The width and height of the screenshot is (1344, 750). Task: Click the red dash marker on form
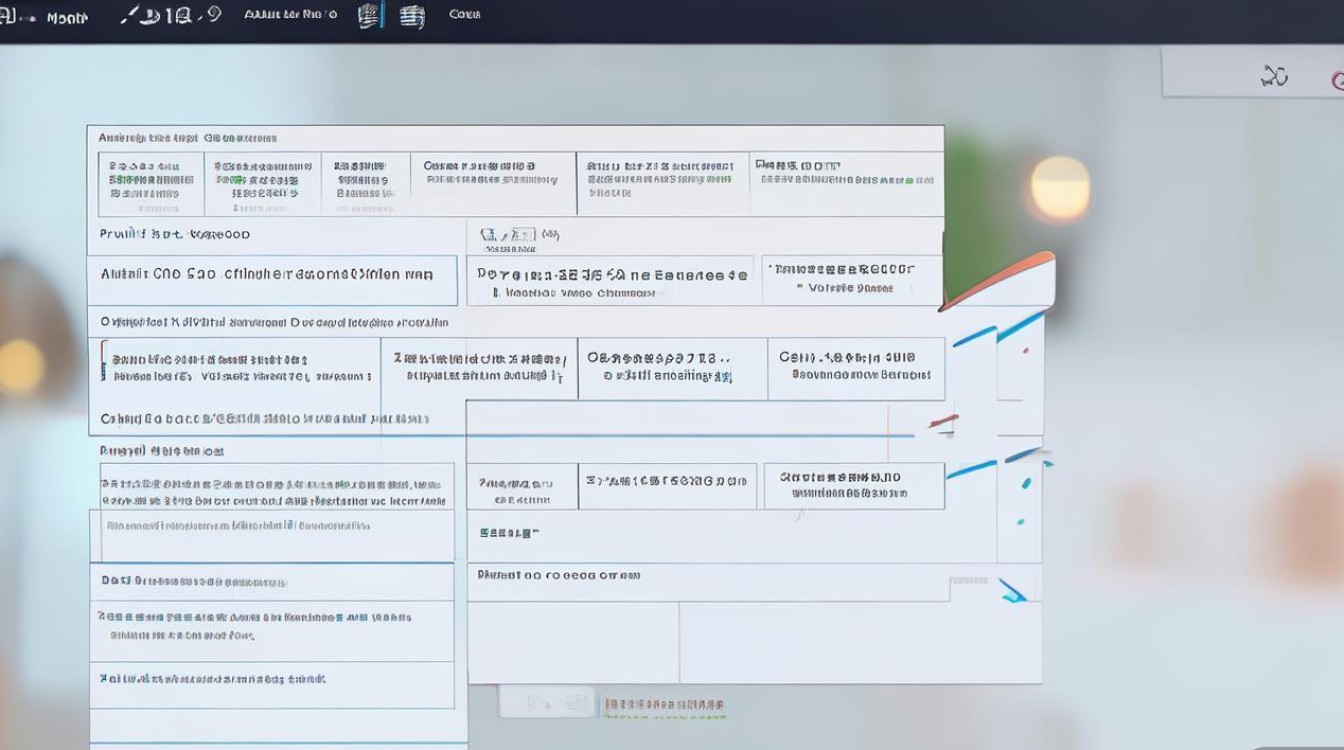(942, 422)
